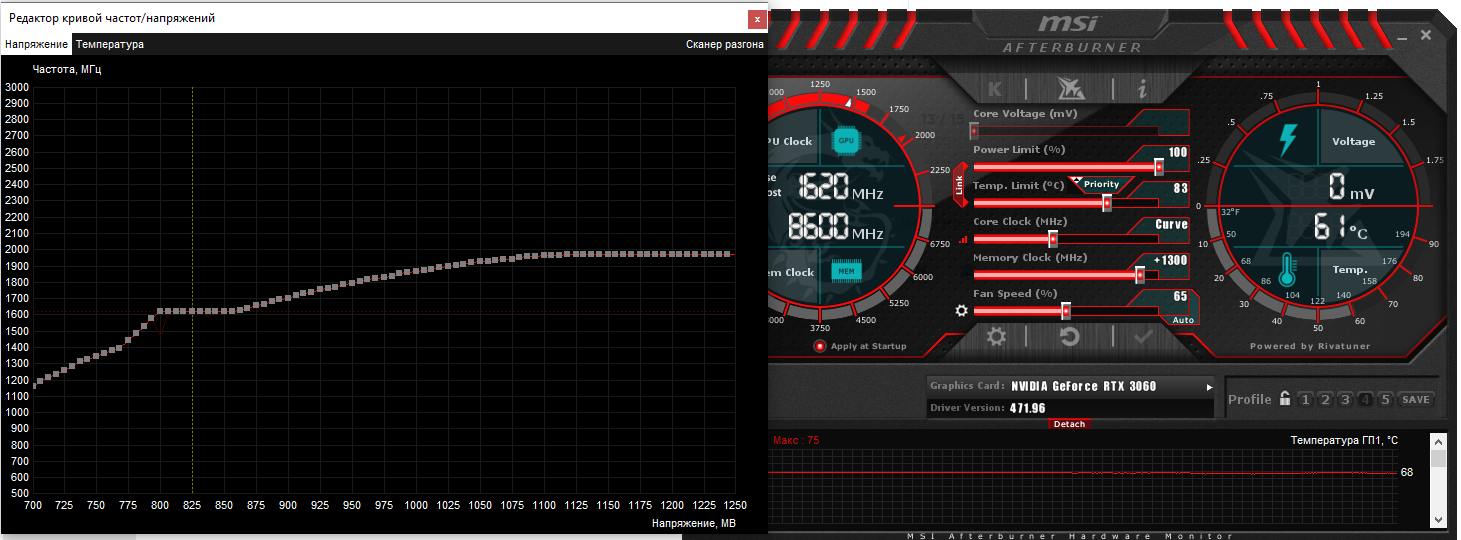Click the Temp. label in right gauge
The width and height of the screenshot is (1461, 540).
tap(1349, 270)
